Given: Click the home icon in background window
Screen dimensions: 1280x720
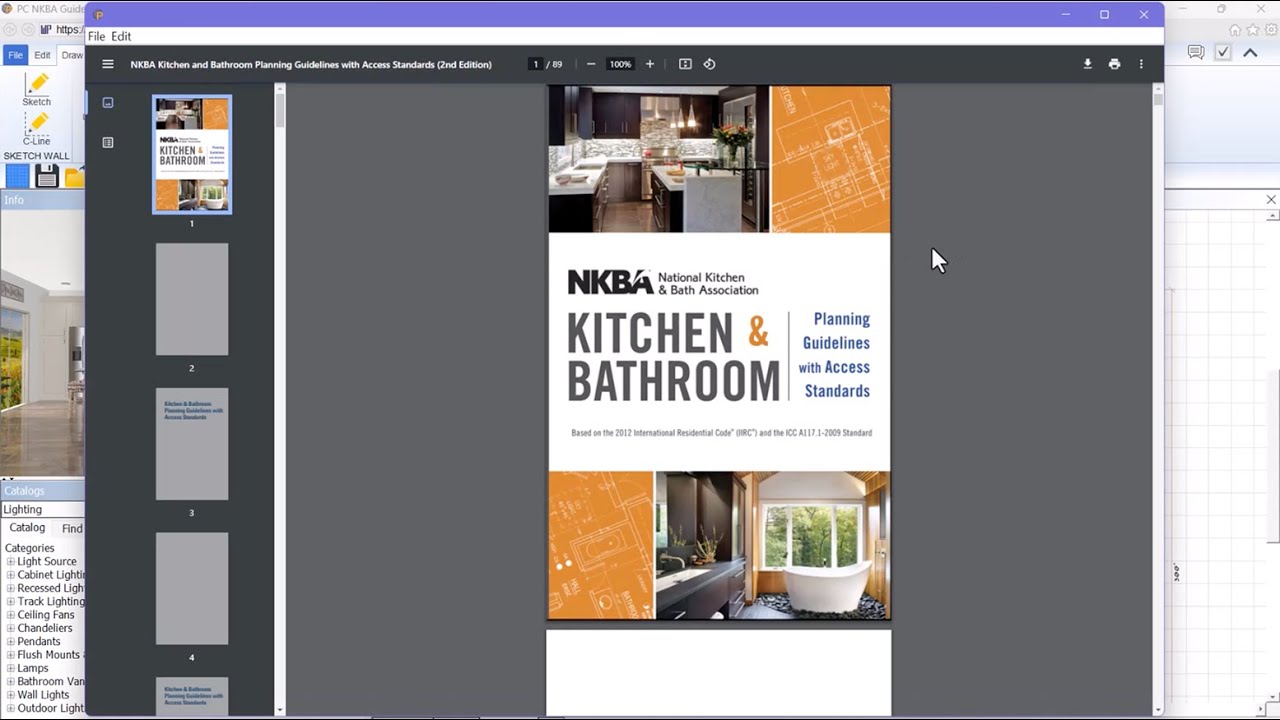Looking at the screenshot, I should click(1235, 30).
